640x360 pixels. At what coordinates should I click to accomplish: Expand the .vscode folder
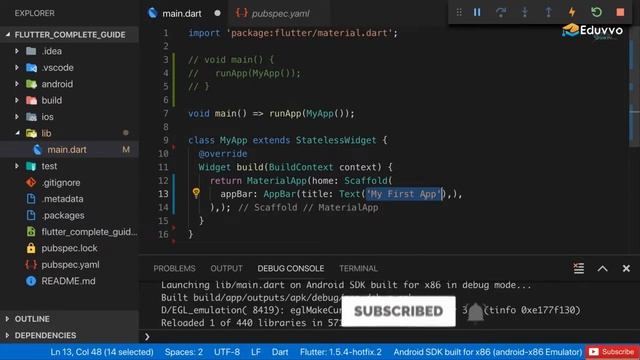point(17,67)
